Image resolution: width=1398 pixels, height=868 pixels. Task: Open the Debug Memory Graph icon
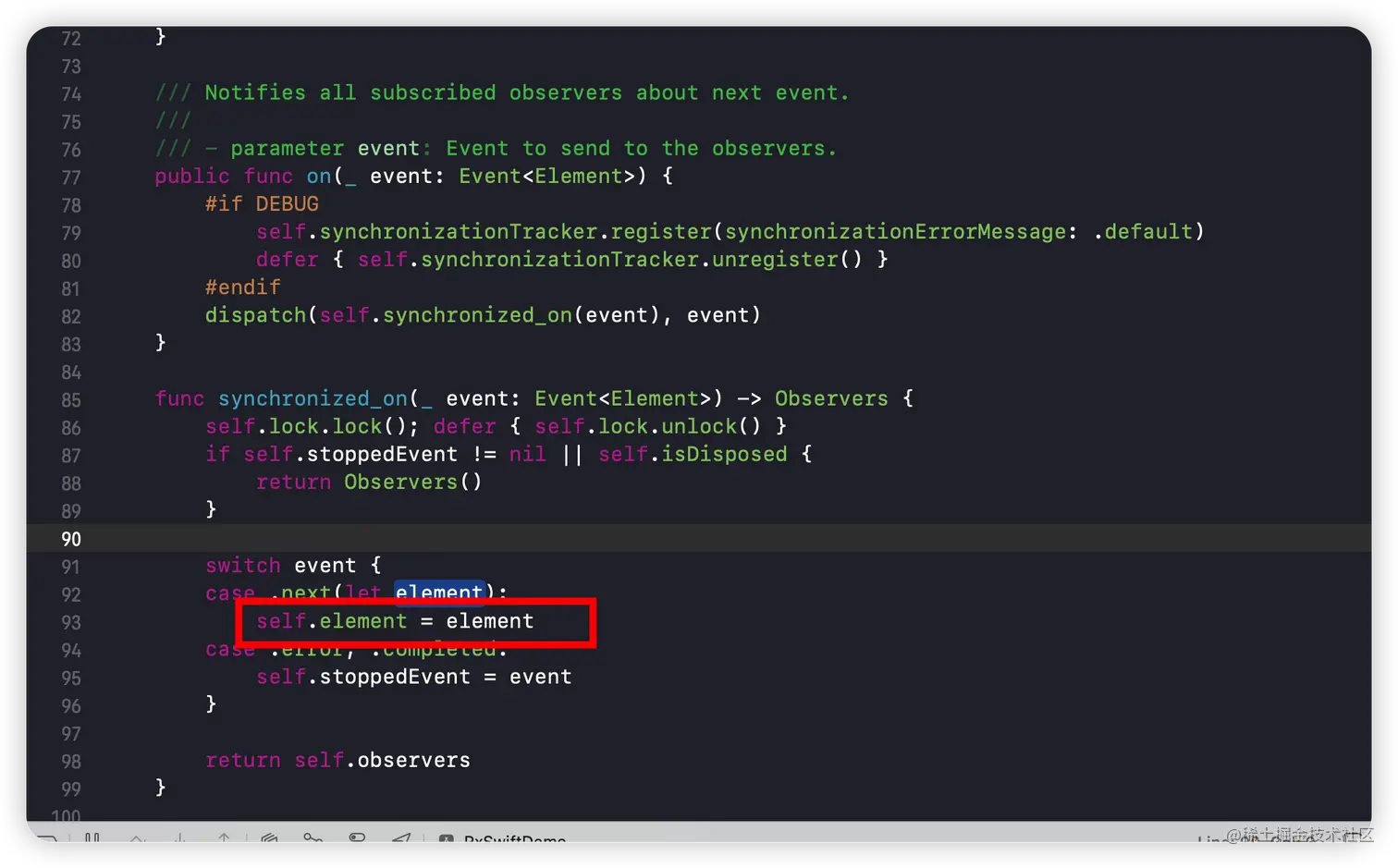click(313, 837)
